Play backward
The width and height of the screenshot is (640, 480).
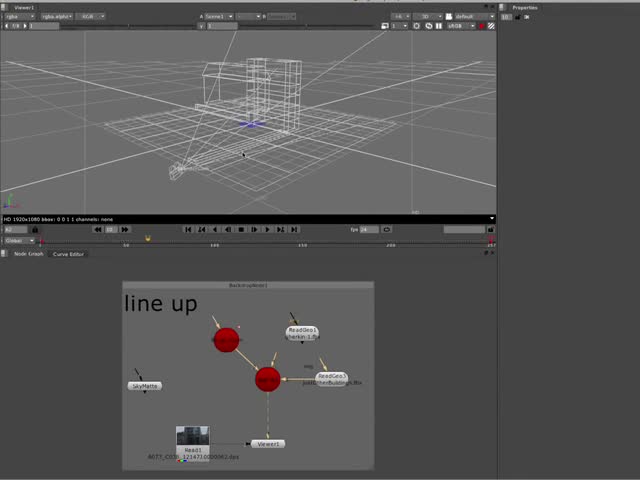[215, 230]
